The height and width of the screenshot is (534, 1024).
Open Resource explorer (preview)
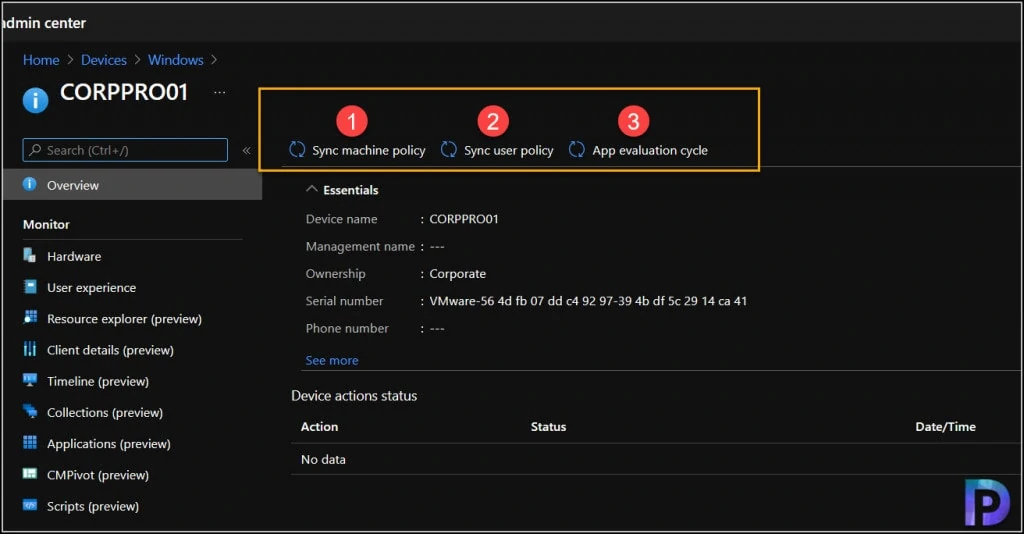124,319
